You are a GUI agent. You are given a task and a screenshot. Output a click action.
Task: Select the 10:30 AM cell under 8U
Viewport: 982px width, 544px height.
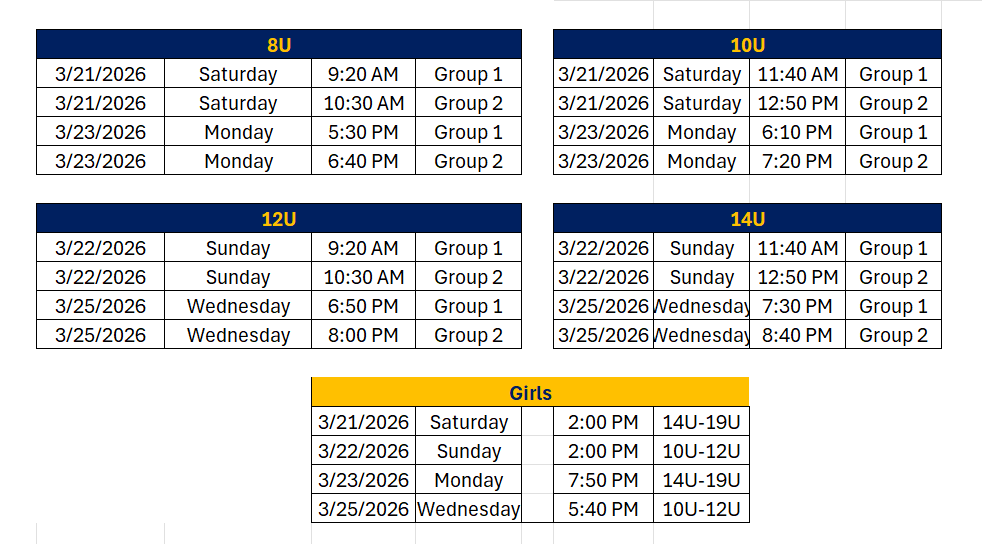pos(363,103)
